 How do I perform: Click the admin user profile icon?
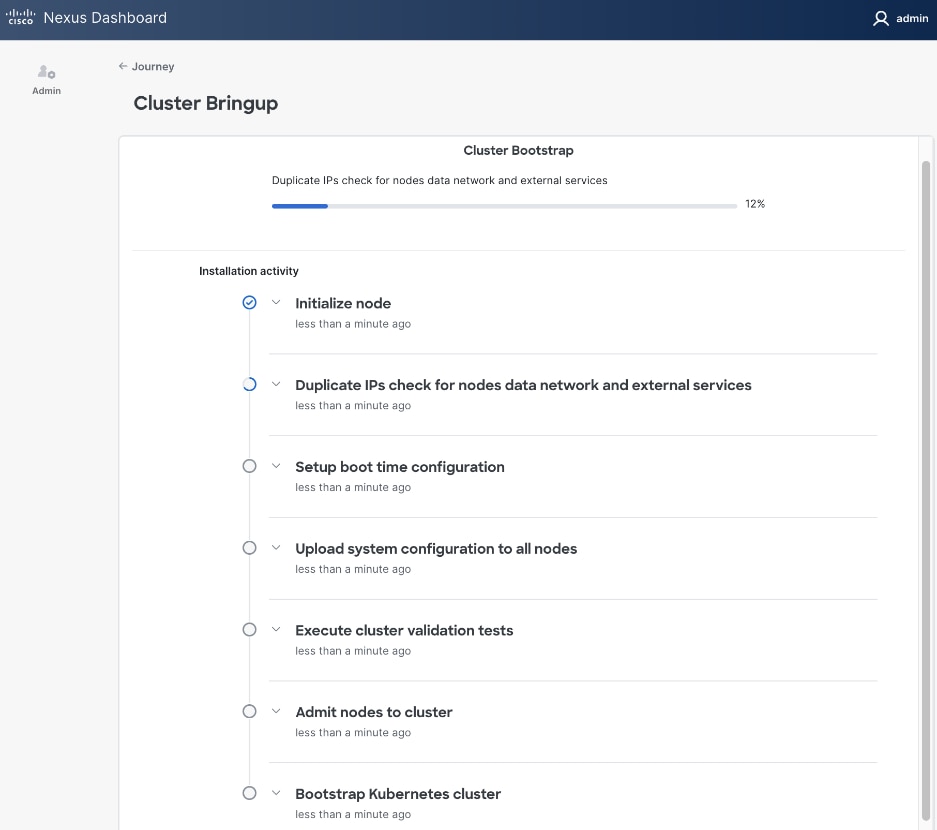tap(880, 18)
